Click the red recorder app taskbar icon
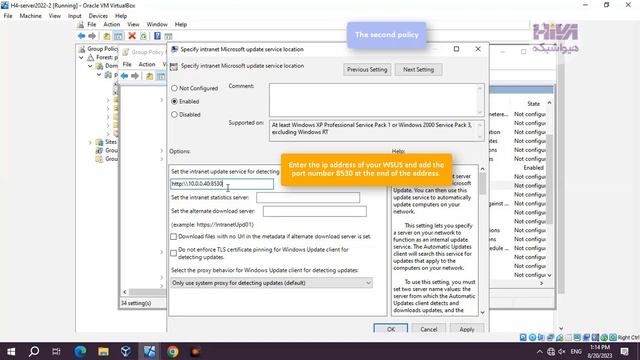640x360 pixels. click(196, 351)
